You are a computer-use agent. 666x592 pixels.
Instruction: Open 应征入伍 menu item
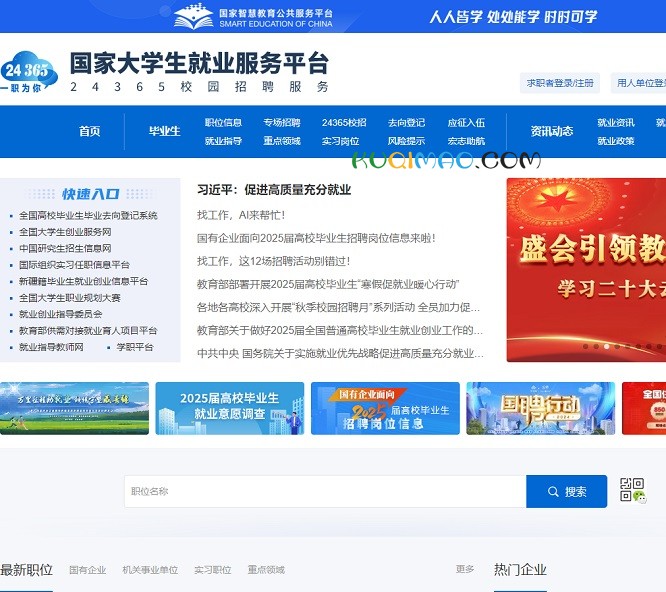(x=466, y=123)
